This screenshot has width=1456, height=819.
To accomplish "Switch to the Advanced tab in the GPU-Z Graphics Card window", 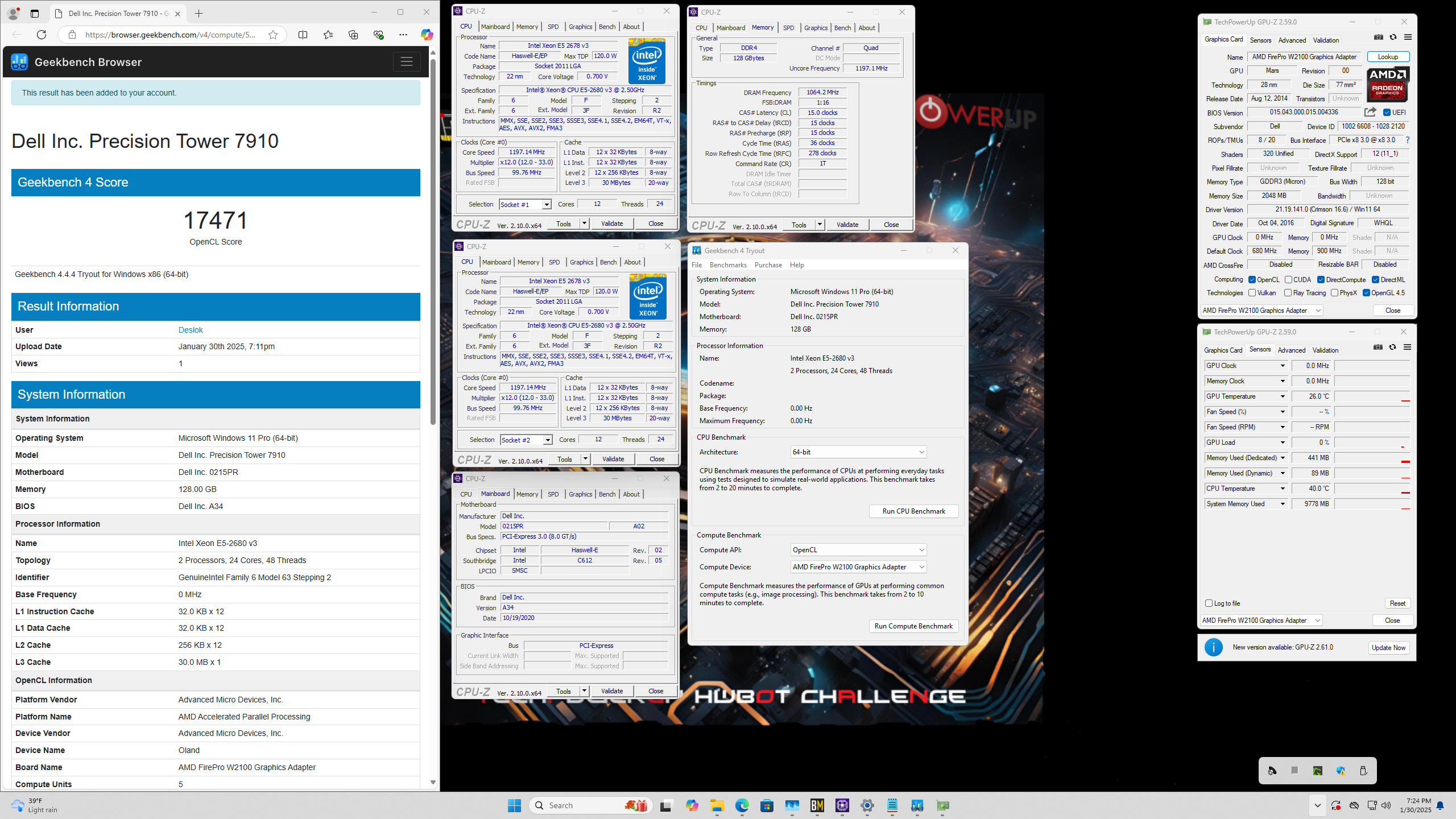I will coord(1292,40).
